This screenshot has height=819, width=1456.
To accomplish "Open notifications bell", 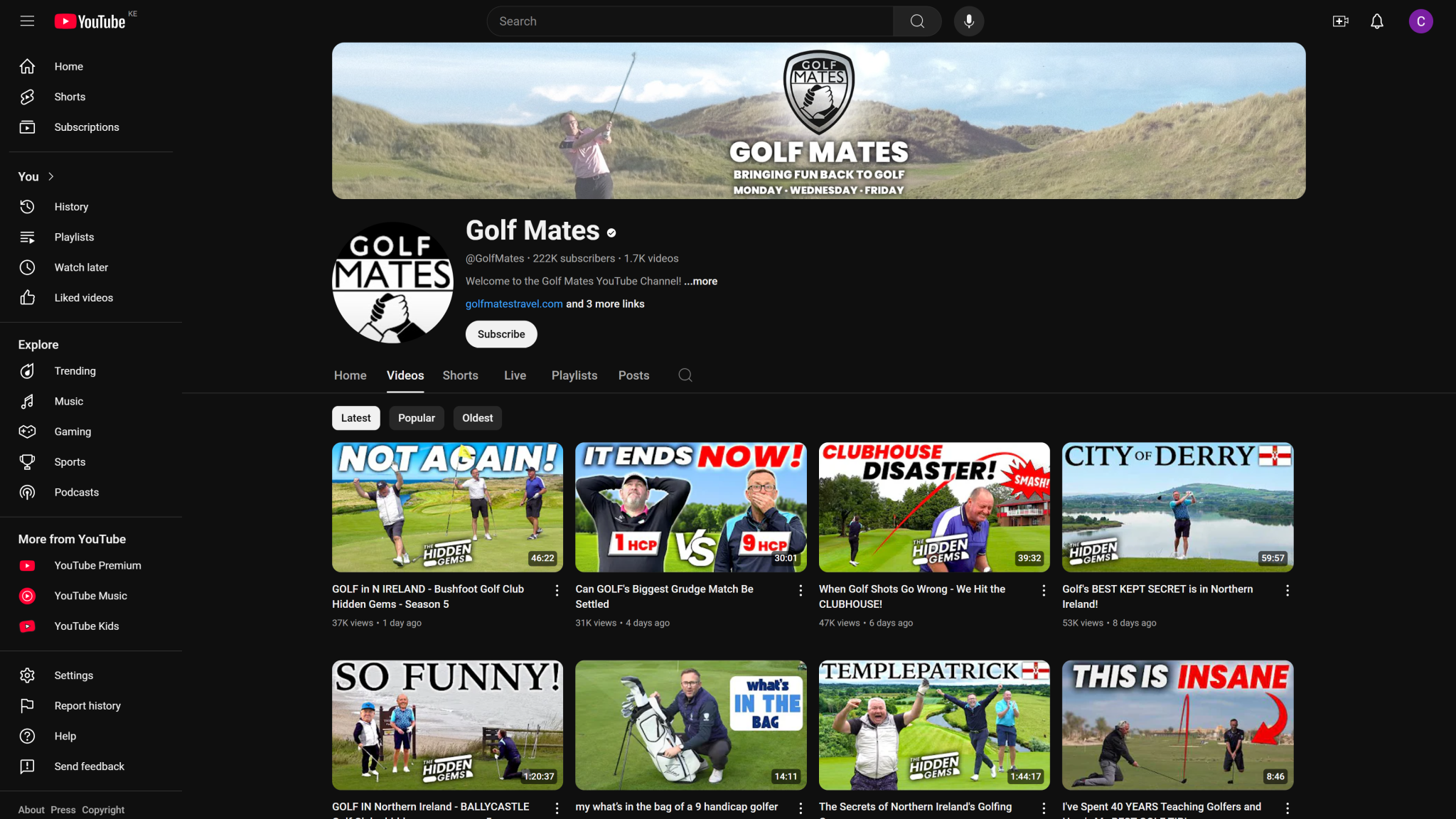I will pos(1376,21).
